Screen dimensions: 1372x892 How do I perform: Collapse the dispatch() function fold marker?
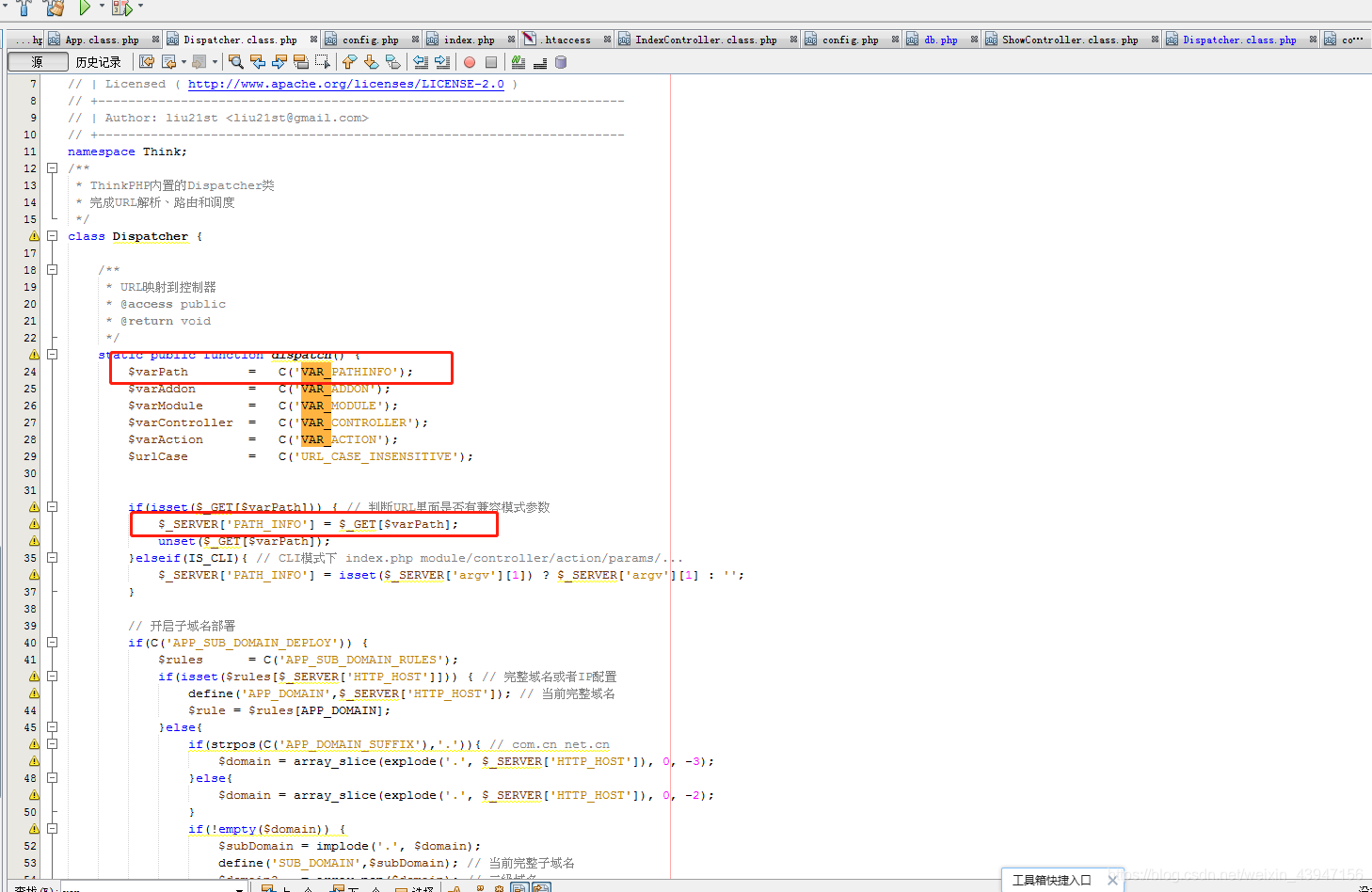(x=53, y=355)
